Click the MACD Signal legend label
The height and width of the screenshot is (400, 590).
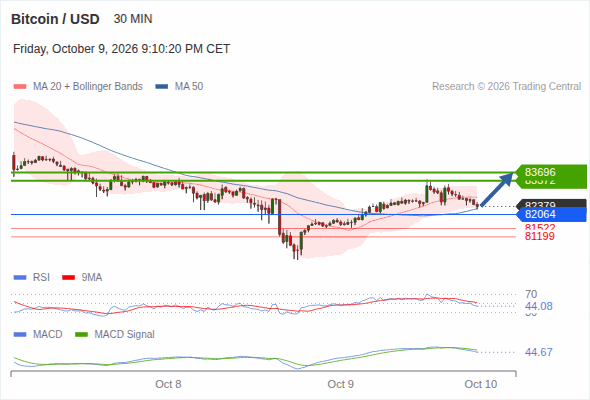pyautogui.click(x=125, y=335)
